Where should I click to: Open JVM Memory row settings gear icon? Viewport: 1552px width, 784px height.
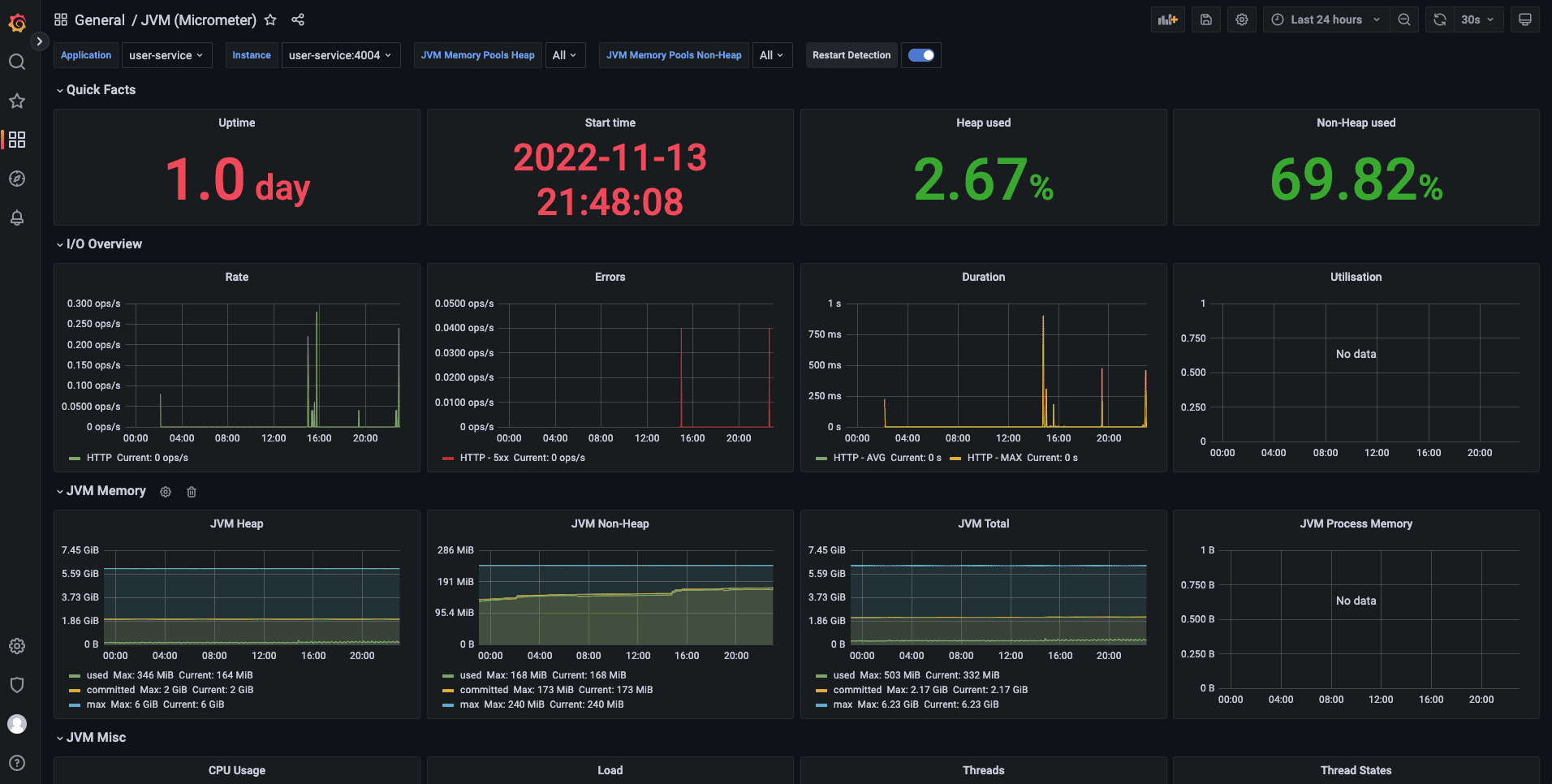[x=165, y=492]
